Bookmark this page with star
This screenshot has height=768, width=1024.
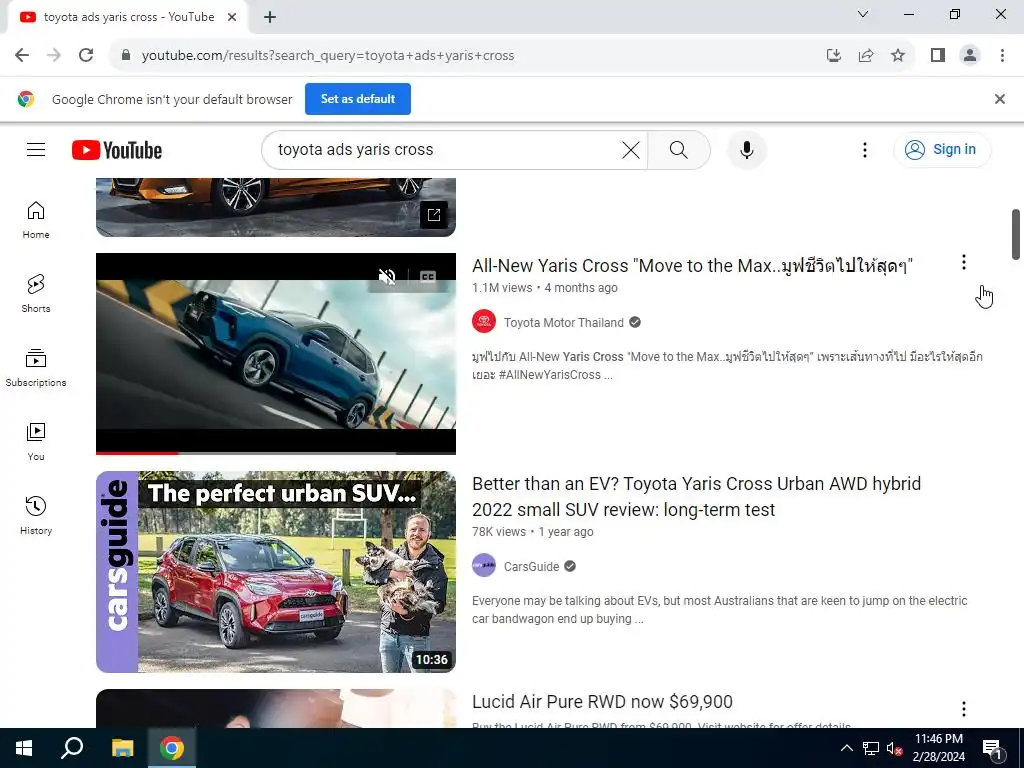click(x=898, y=56)
